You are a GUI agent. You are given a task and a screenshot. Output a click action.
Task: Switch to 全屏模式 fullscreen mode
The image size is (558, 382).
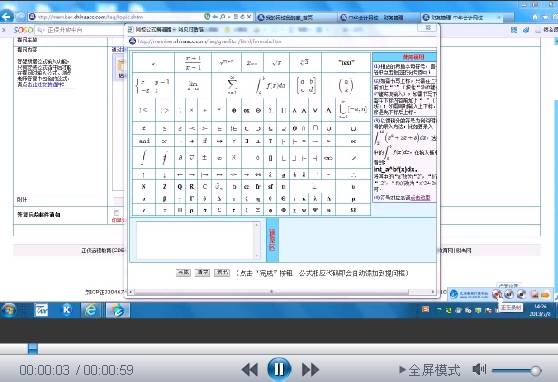430,370
